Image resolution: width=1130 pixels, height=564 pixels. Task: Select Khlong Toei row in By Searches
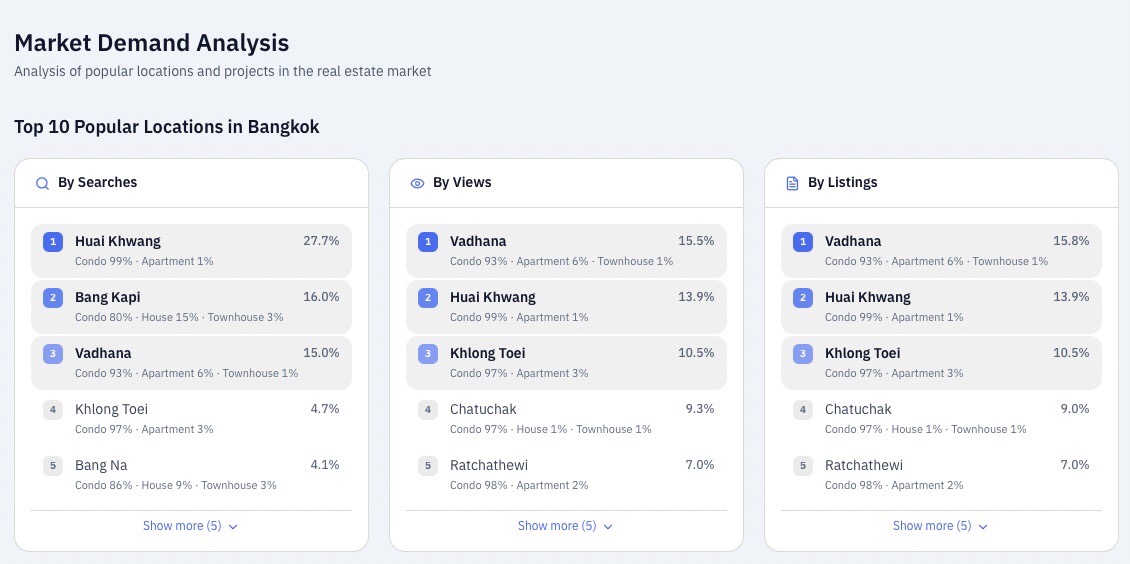pos(191,418)
